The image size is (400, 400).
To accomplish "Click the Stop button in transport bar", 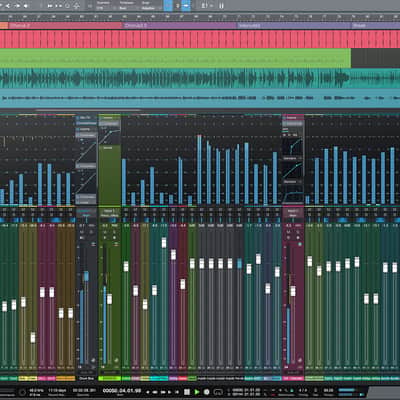I will tap(187, 392).
